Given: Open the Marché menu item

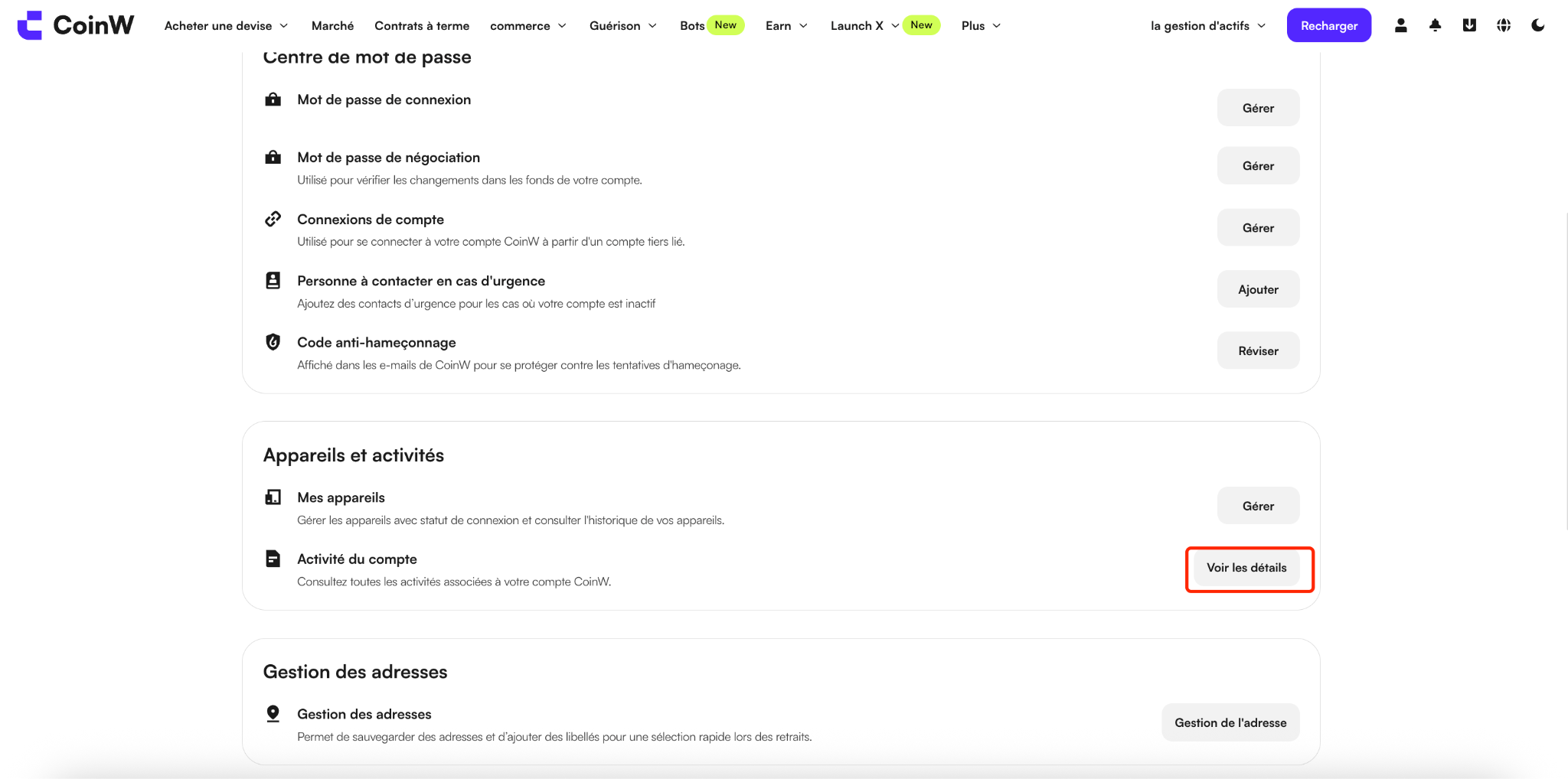Looking at the screenshot, I should pyautogui.click(x=332, y=26).
